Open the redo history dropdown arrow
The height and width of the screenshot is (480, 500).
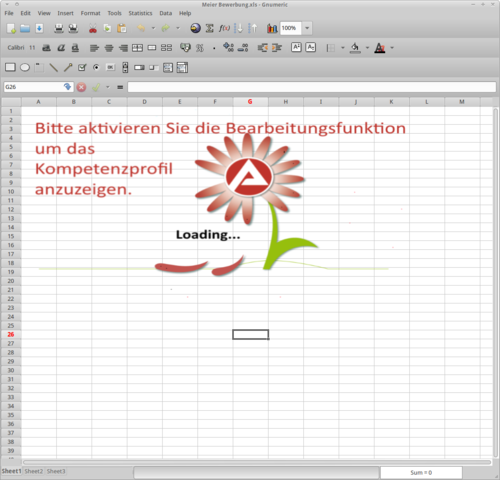point(178,28)
